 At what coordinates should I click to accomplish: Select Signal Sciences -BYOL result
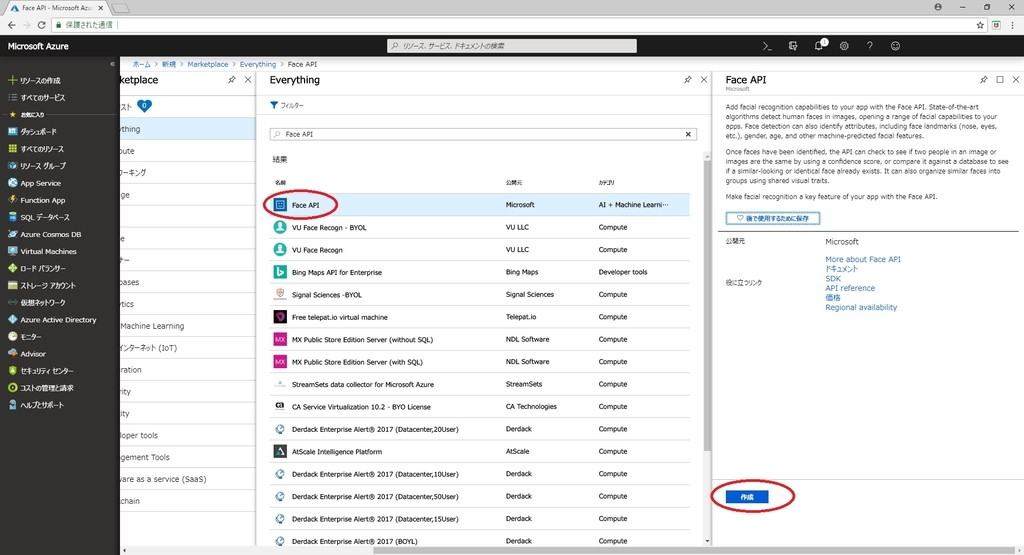coord(480,294)
